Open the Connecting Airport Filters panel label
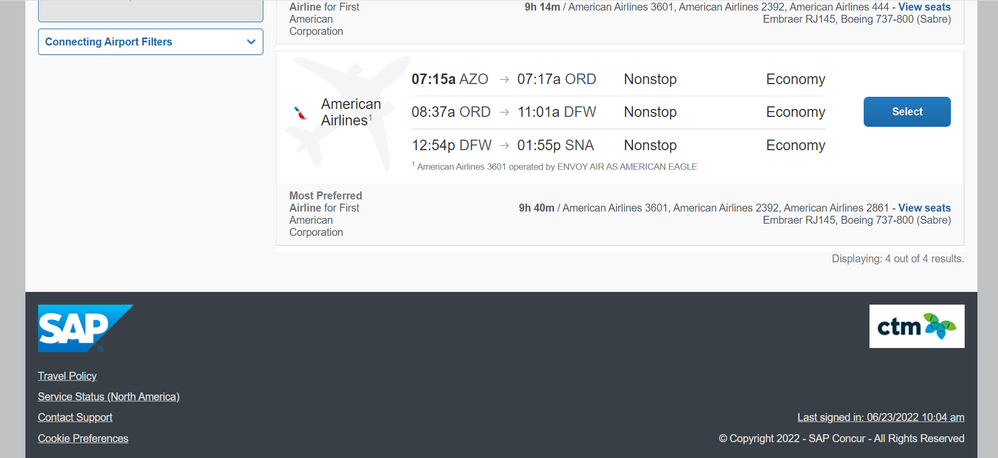The image size is (998, 458). pyautogui.click(x=108, y=42)
